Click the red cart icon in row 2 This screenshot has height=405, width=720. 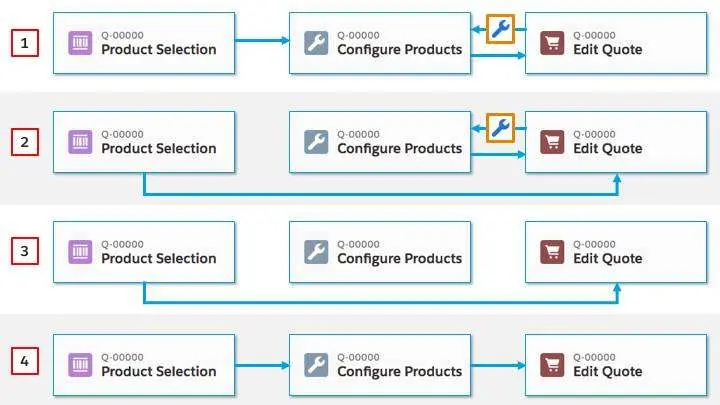(x=552, y=141)
